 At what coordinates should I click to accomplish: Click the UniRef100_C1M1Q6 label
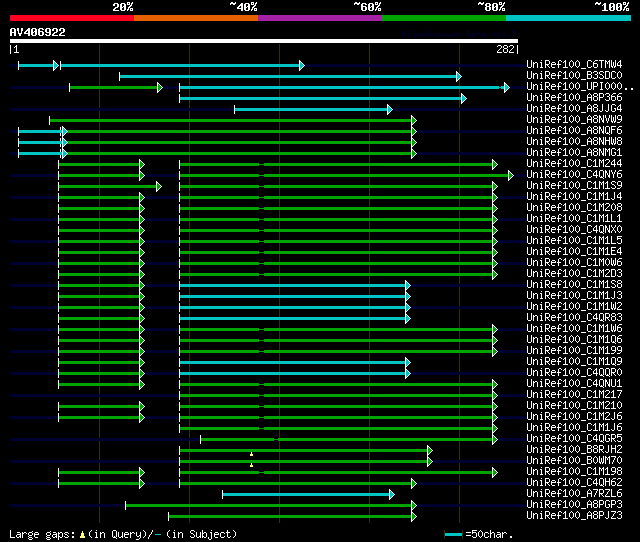[x=574, y=340]
